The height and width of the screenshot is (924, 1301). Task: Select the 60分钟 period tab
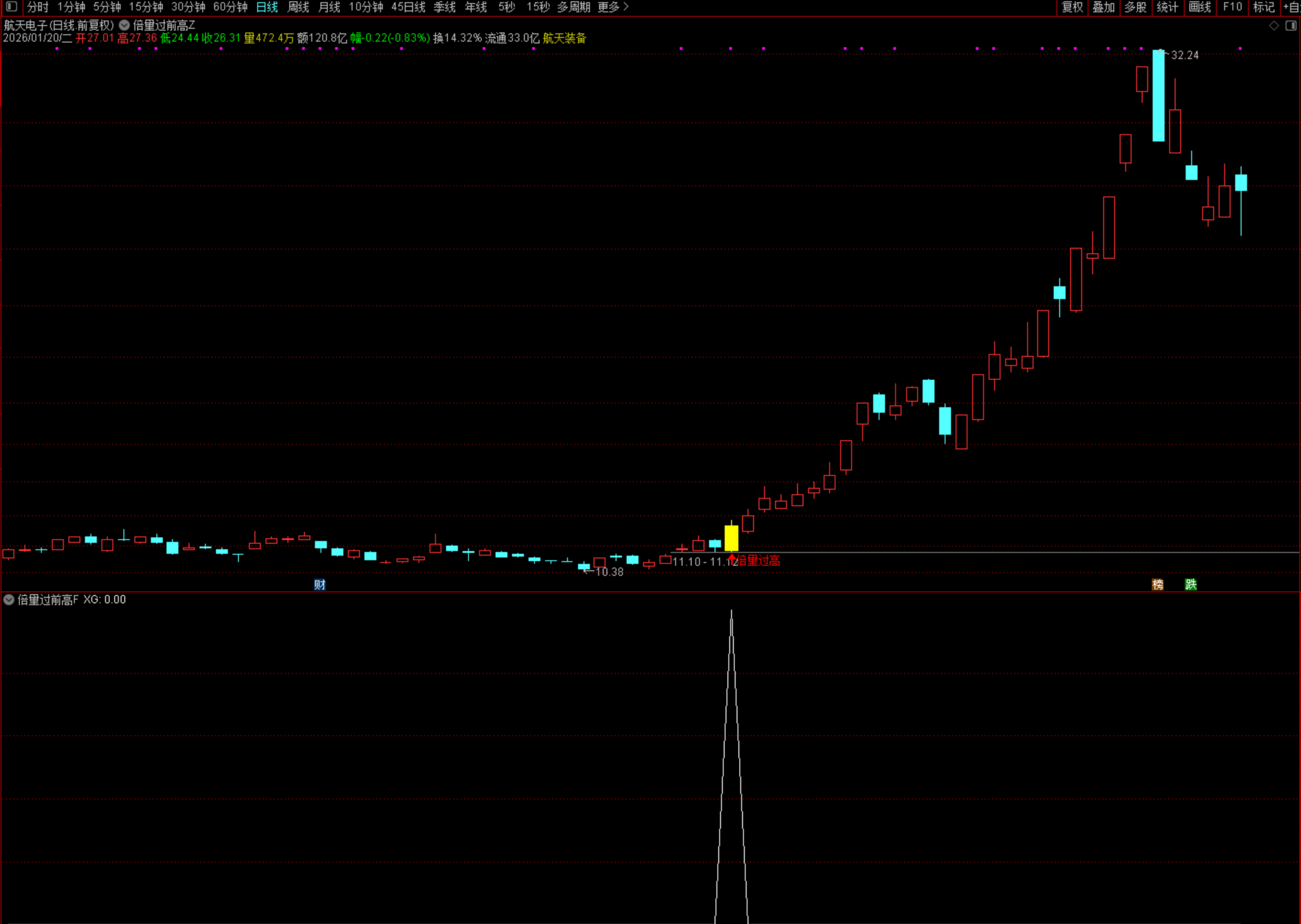230,7
